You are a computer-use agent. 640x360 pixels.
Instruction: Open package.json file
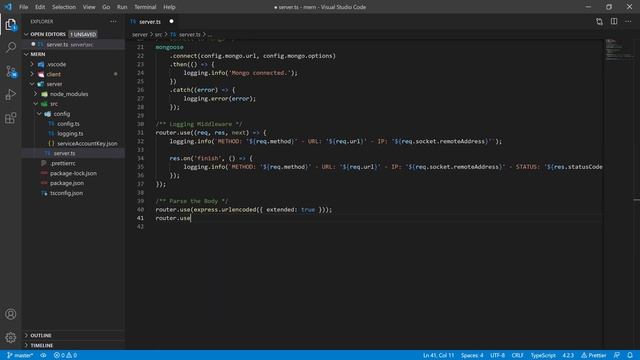tap(67, 183)
